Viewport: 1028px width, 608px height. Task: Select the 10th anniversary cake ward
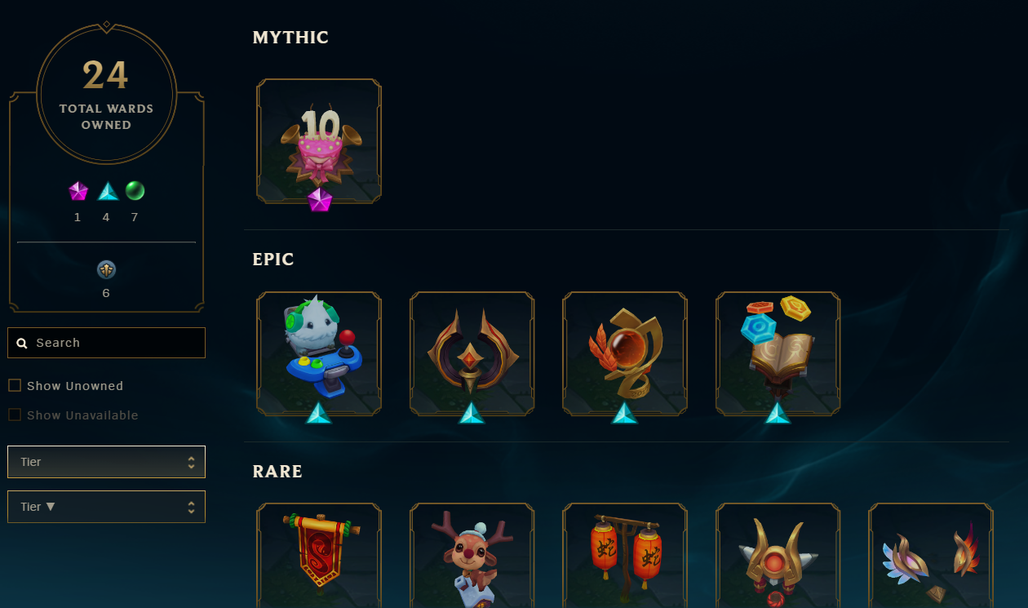click(319, 141)
